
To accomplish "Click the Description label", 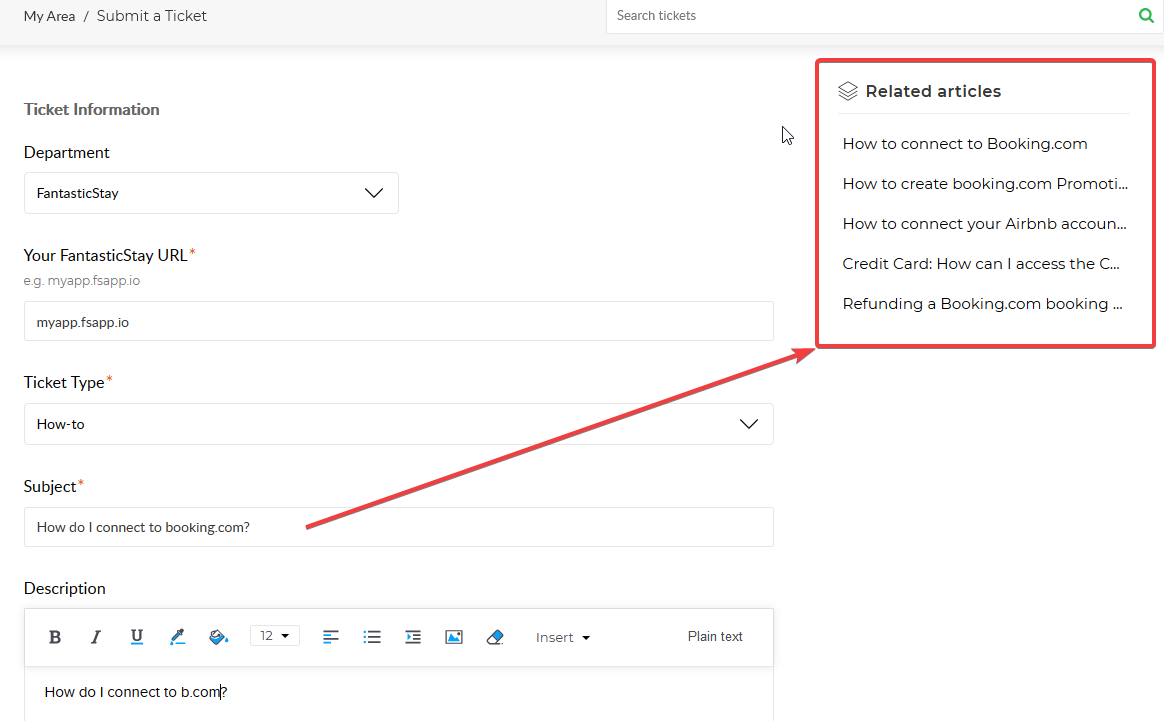I will point(65,589).
